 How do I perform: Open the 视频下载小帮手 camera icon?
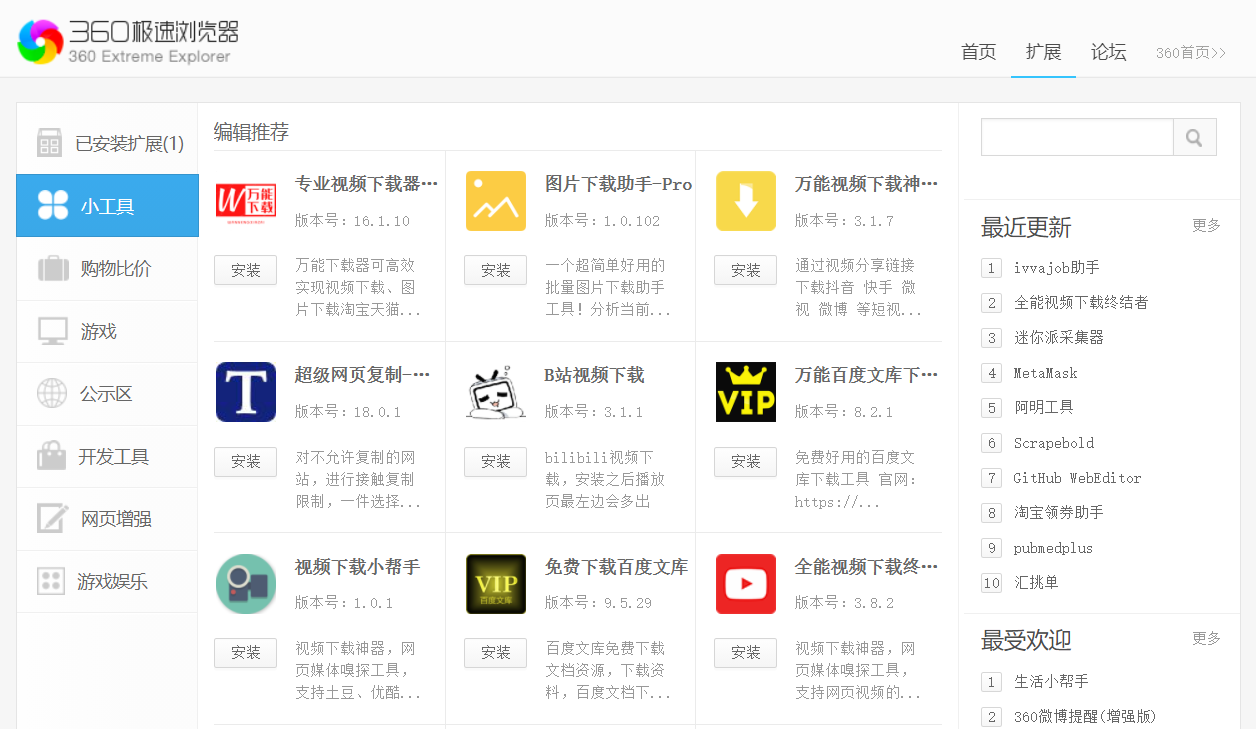[246, 584]
